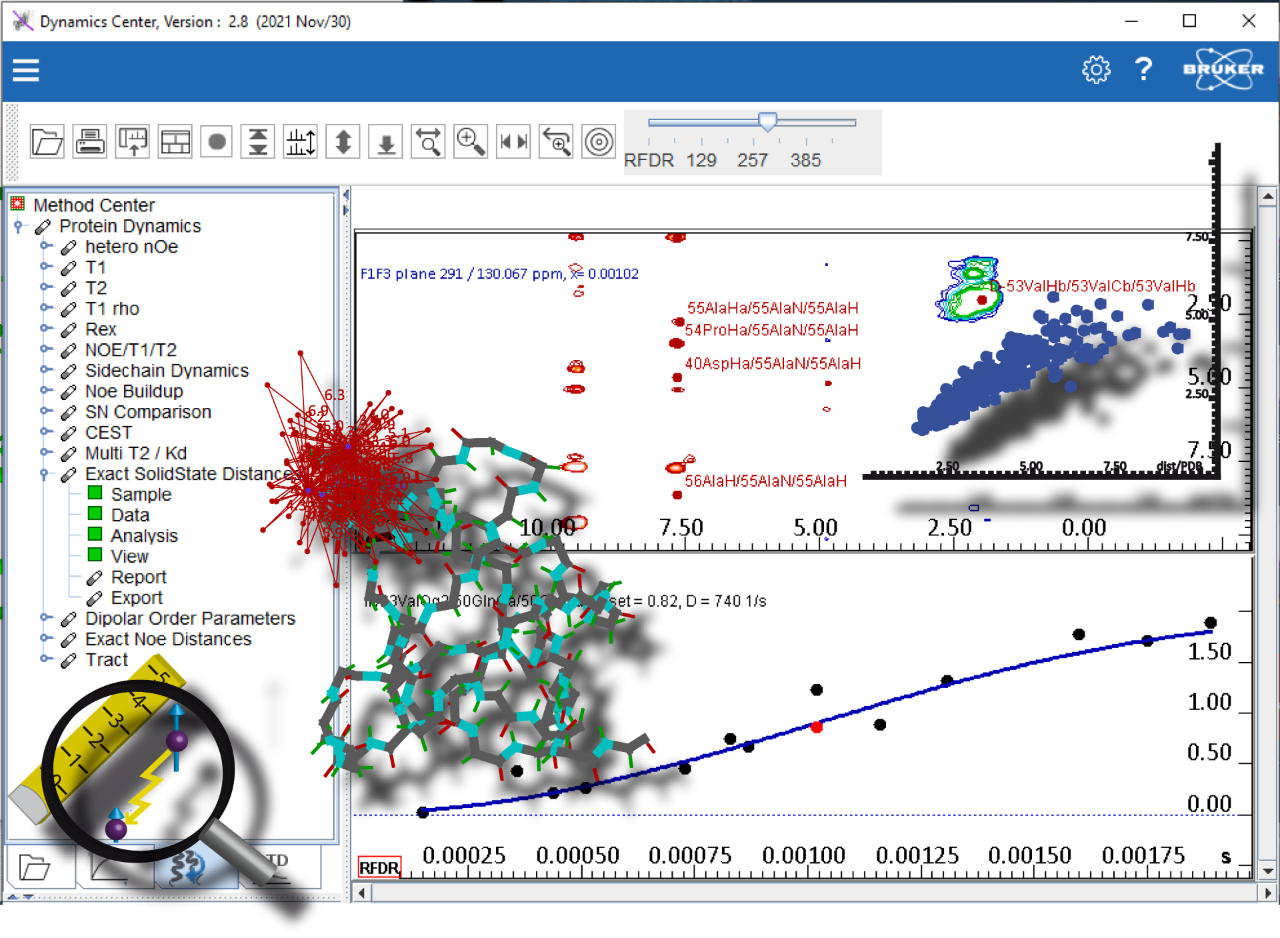Click the zoom-in magnifier toolbar icon

click(470, 142)
